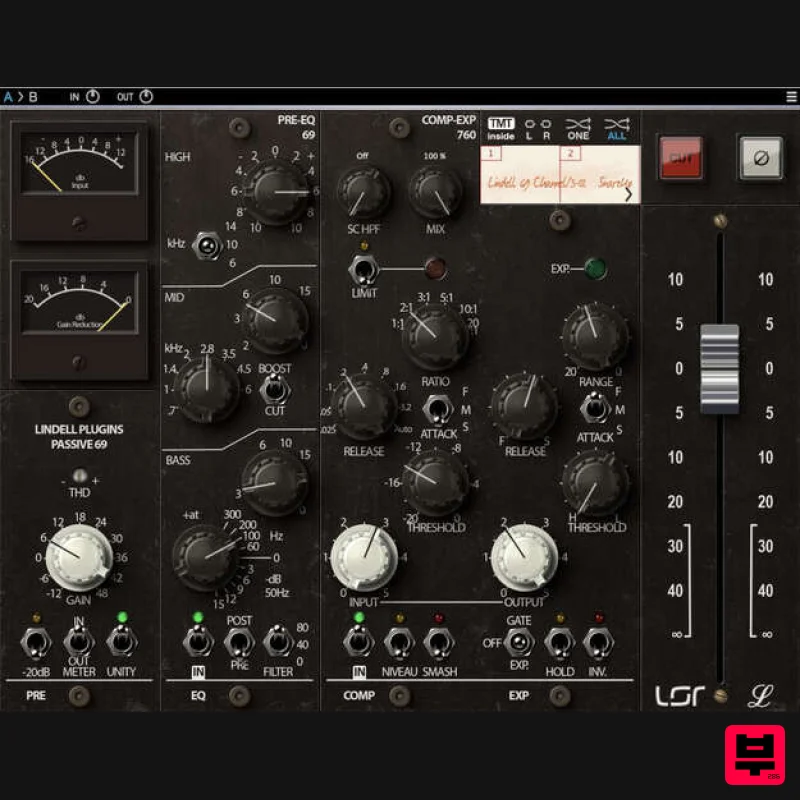
Task: Click the white OUTPUT knob
Action: coord(524,558)
